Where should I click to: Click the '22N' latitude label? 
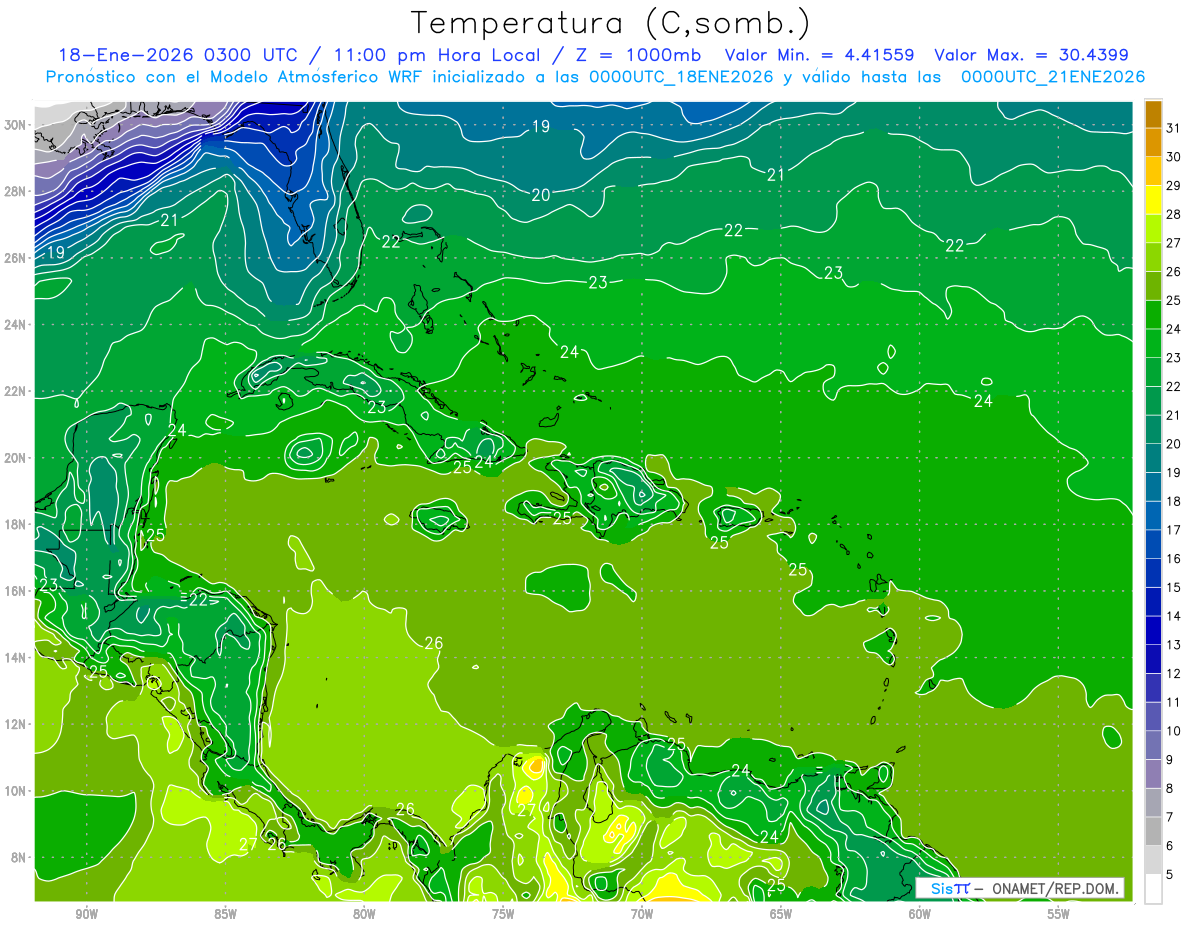[x=15, y=391]
